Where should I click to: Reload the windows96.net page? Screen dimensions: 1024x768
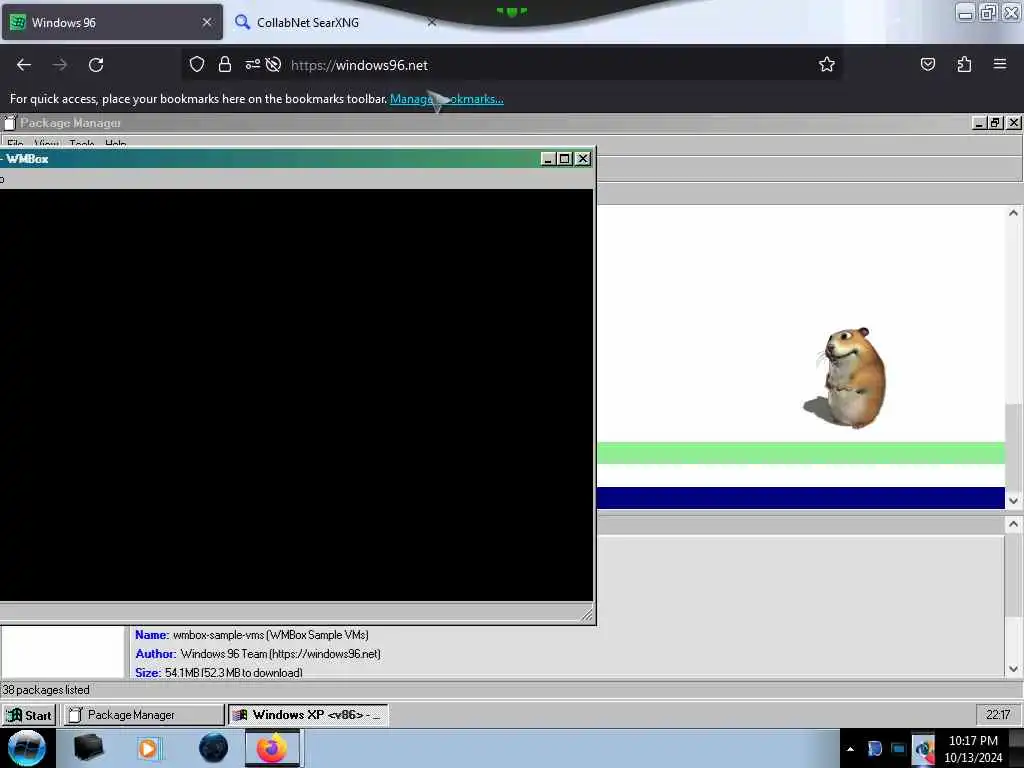[x=96, y=65]
